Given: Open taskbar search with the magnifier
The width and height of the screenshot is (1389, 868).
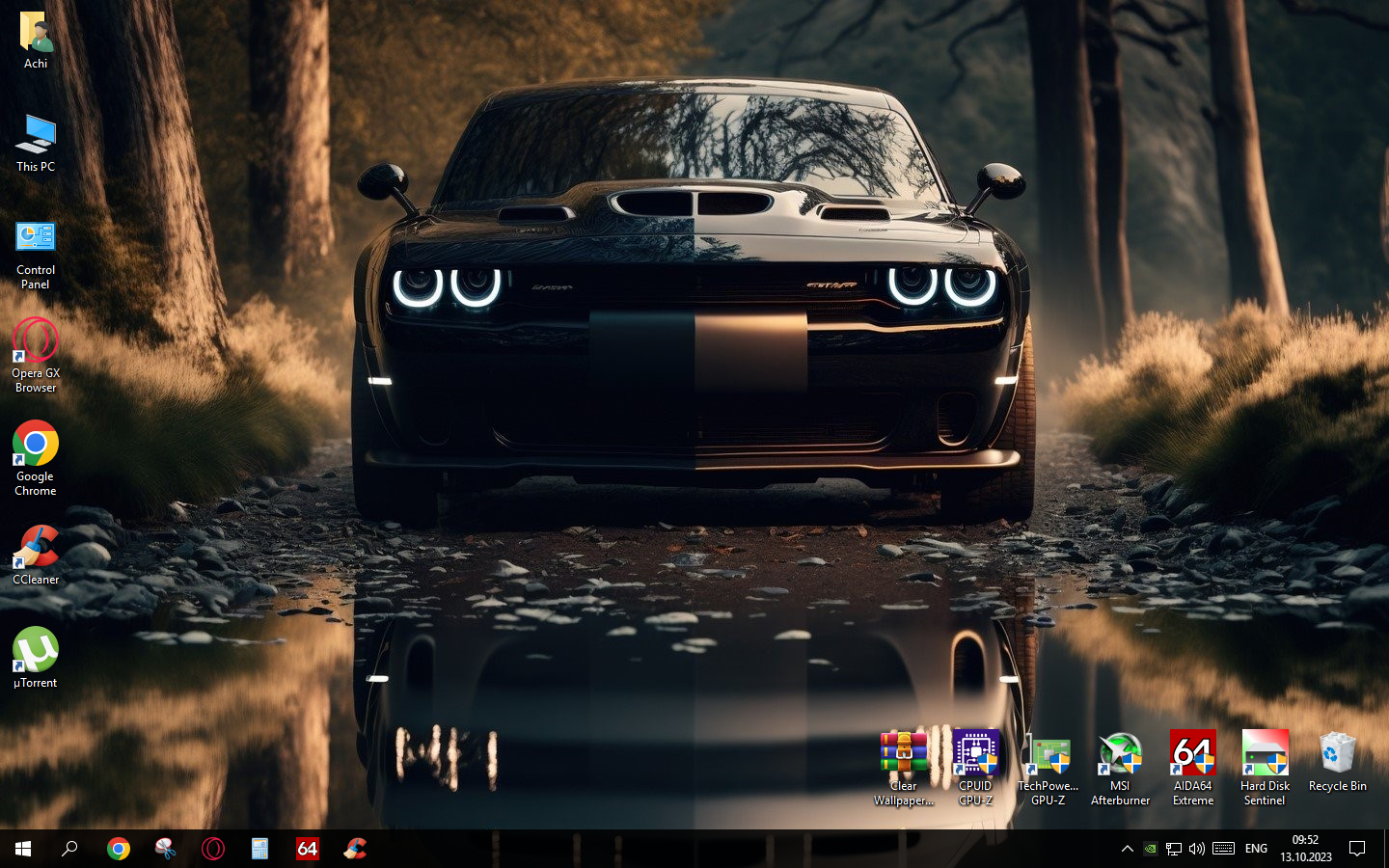Looking at the screenshot, I should coord(69,849).
